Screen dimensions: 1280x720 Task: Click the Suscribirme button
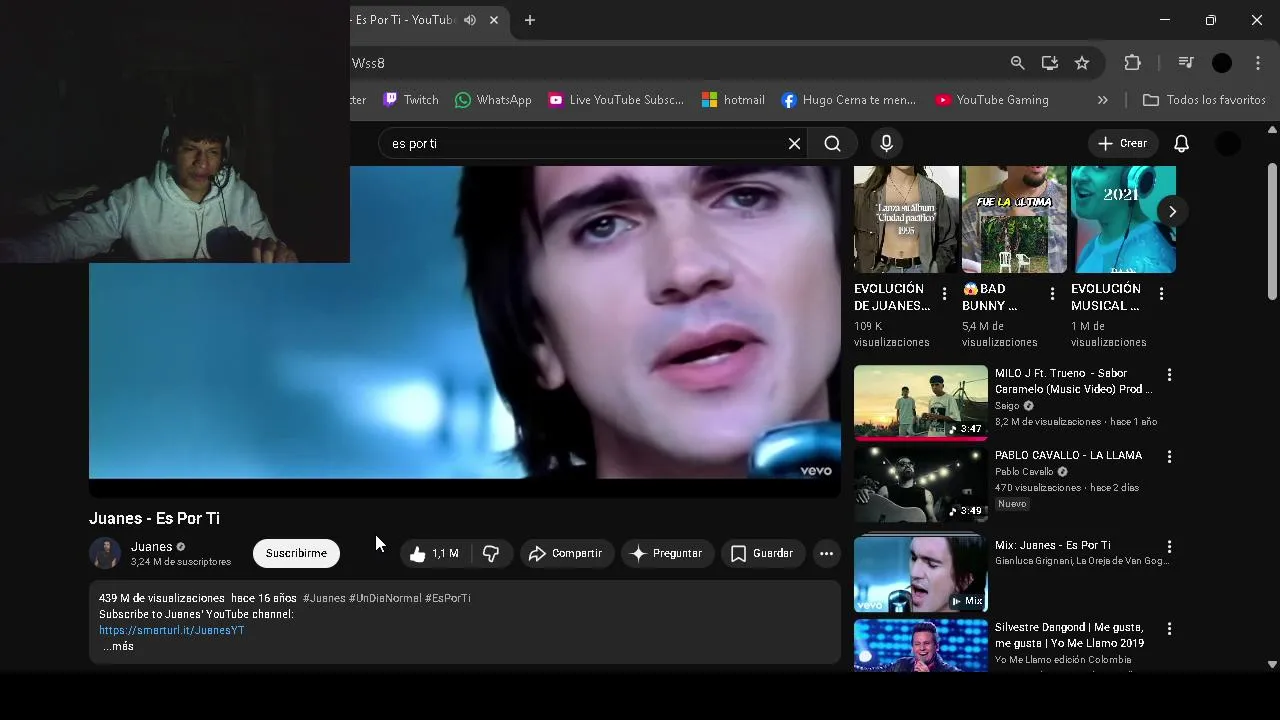pos(296,553)
